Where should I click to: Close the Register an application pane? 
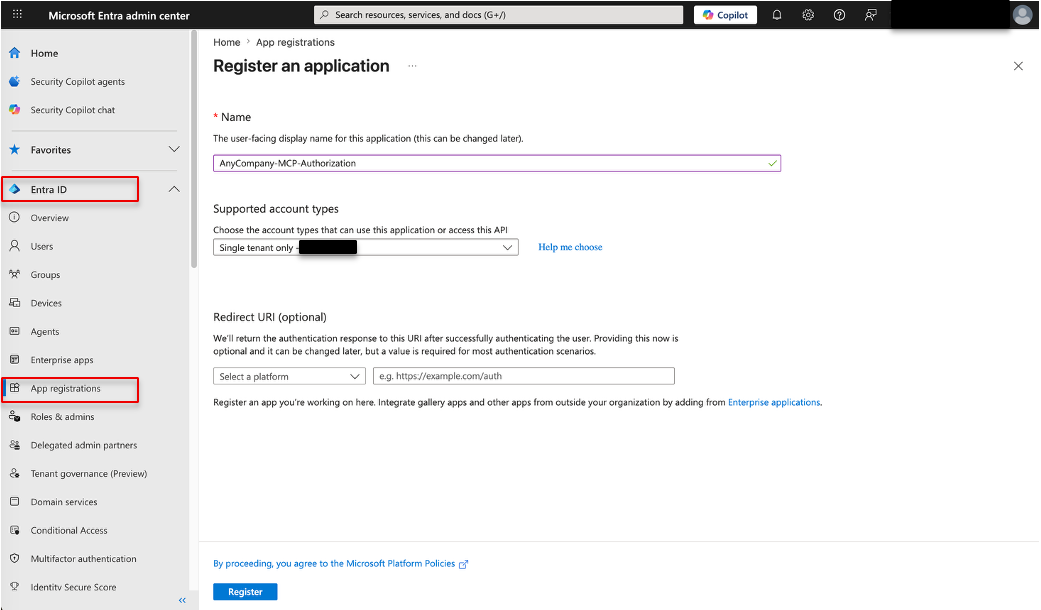(x=1018, y=66)
